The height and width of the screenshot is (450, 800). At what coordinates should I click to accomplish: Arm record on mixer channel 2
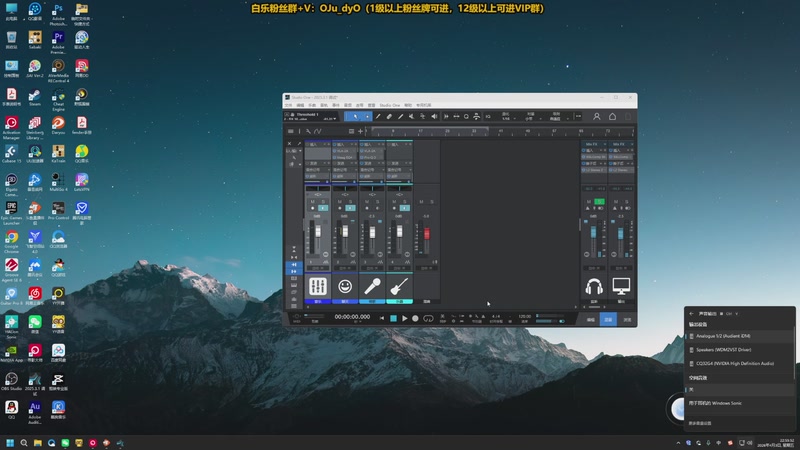tap(340, 208)
